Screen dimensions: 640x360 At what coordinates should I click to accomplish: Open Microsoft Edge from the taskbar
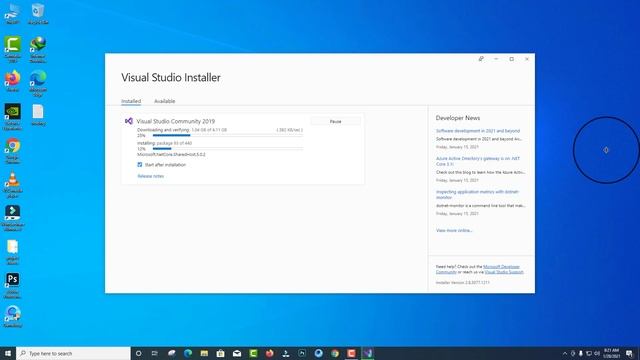click(x=188, y=353)
